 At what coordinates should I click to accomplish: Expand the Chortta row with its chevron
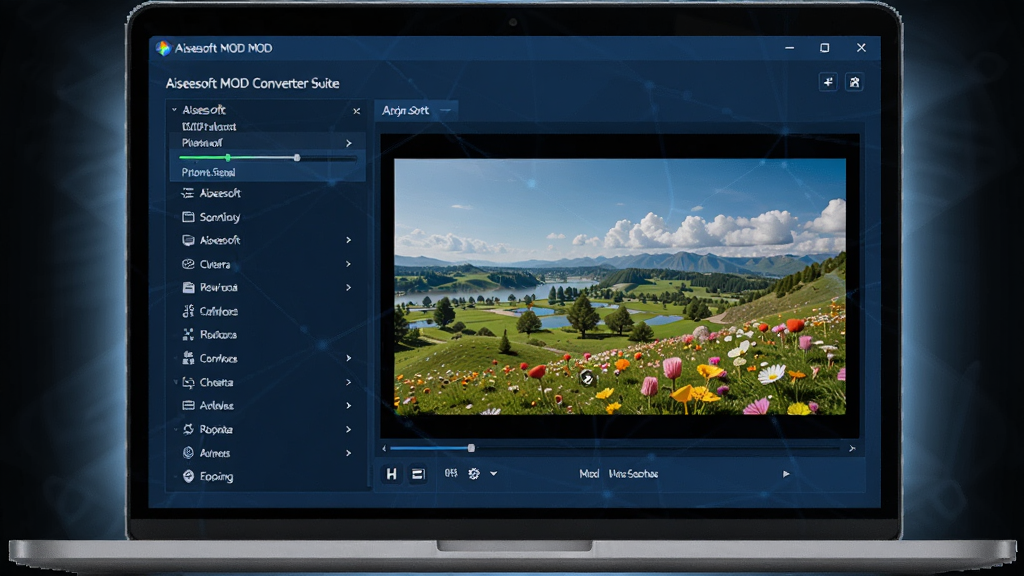[349, 382]
